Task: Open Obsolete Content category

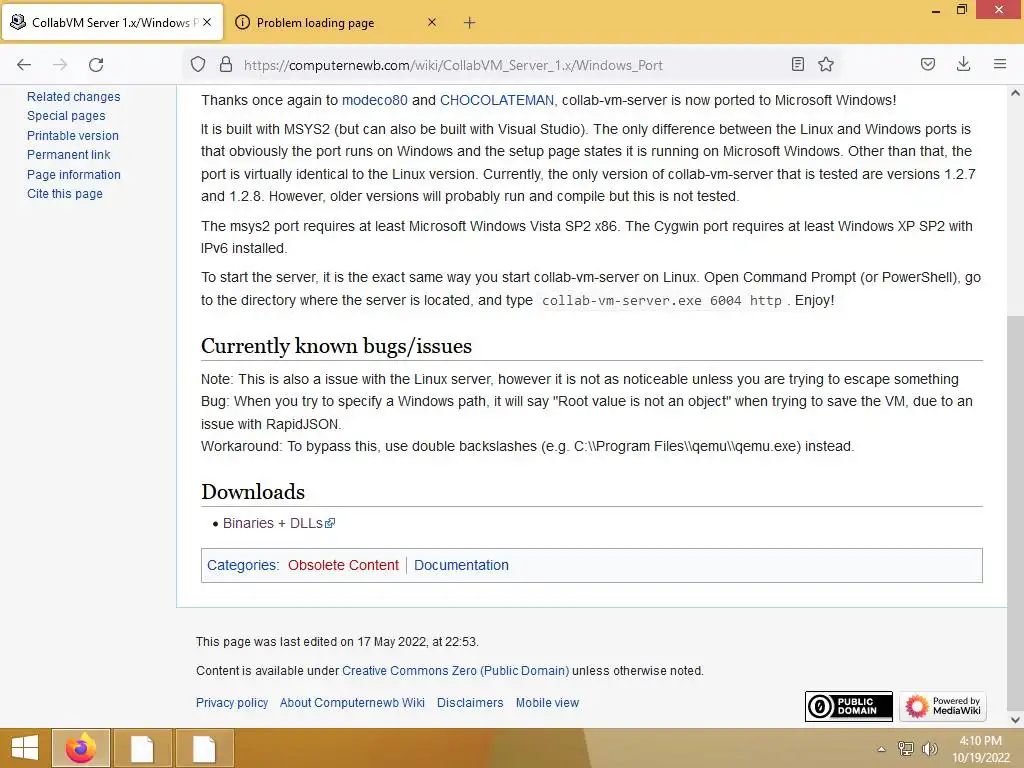Action: 343,565
